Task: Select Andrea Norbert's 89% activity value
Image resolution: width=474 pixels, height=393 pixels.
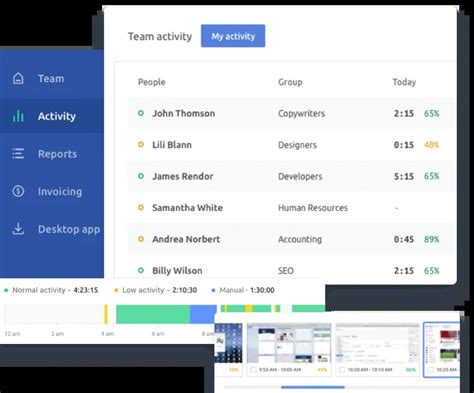Action: click(431, 239)
